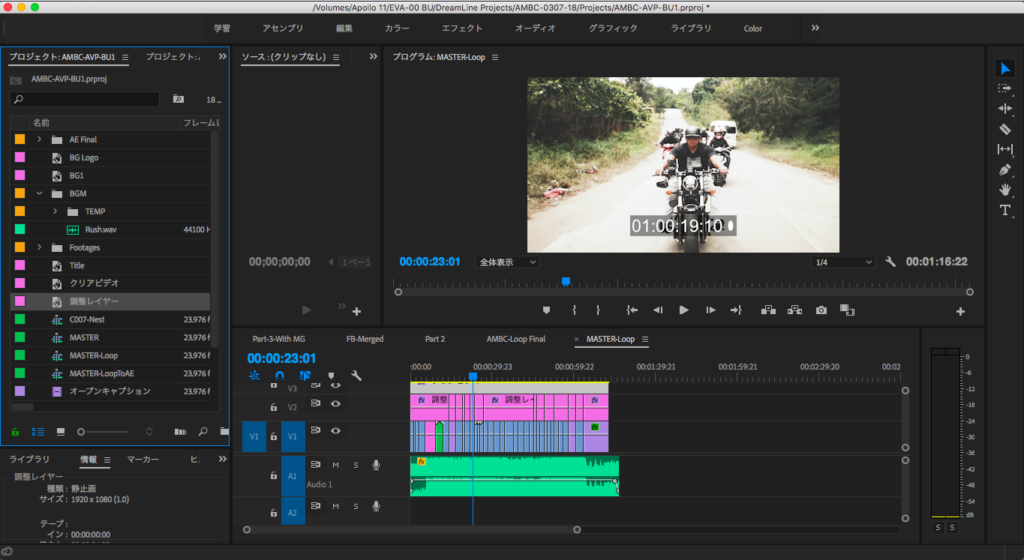Open timeline display settings wrench

coord(355,376)
